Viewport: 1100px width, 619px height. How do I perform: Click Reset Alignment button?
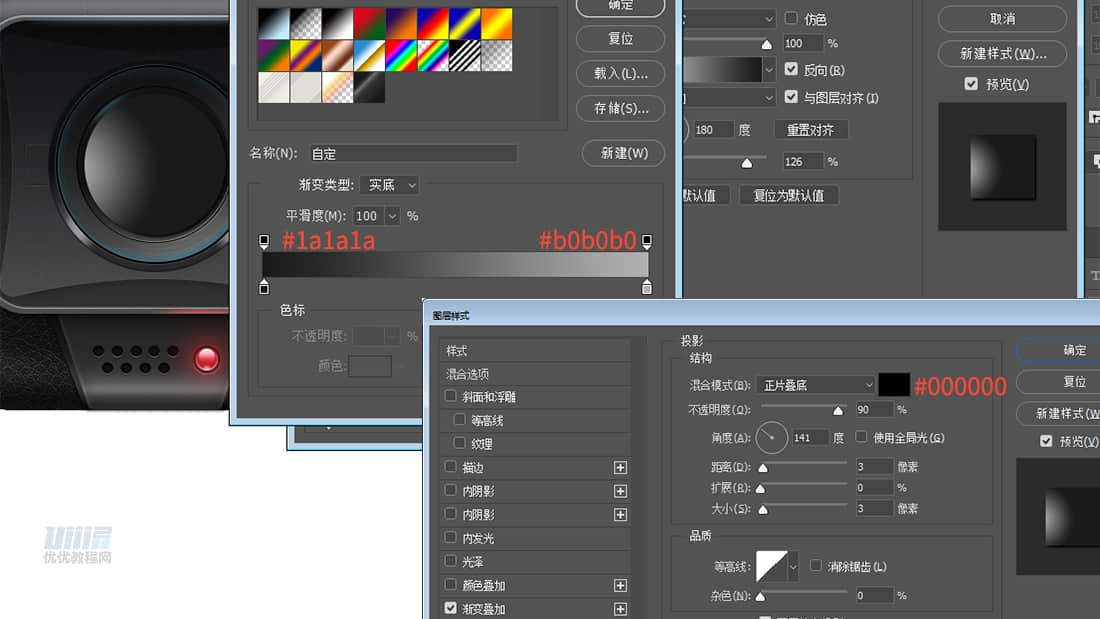tap(810, 130)
